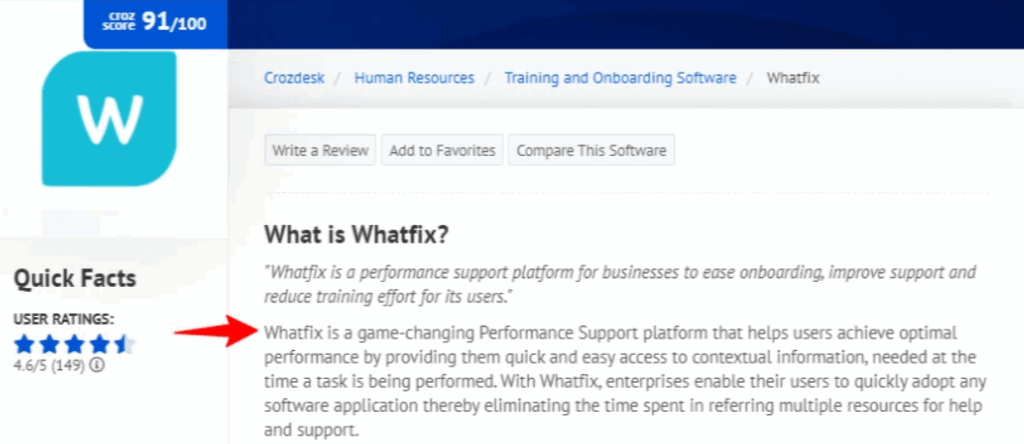The height and width of the screenshot is (444, 1024).
Task: Click the Whatfix W logo
Action: tap(109, 118)
